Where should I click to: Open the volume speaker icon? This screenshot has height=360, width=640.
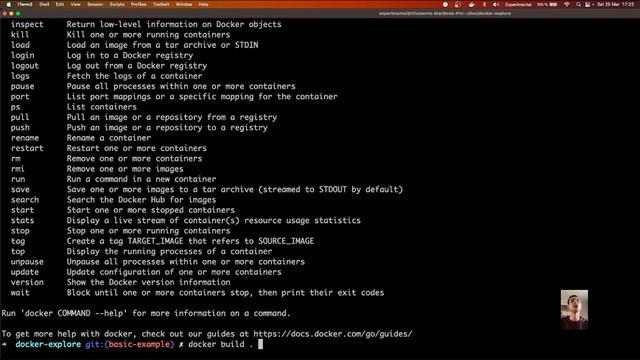(496, 4)
